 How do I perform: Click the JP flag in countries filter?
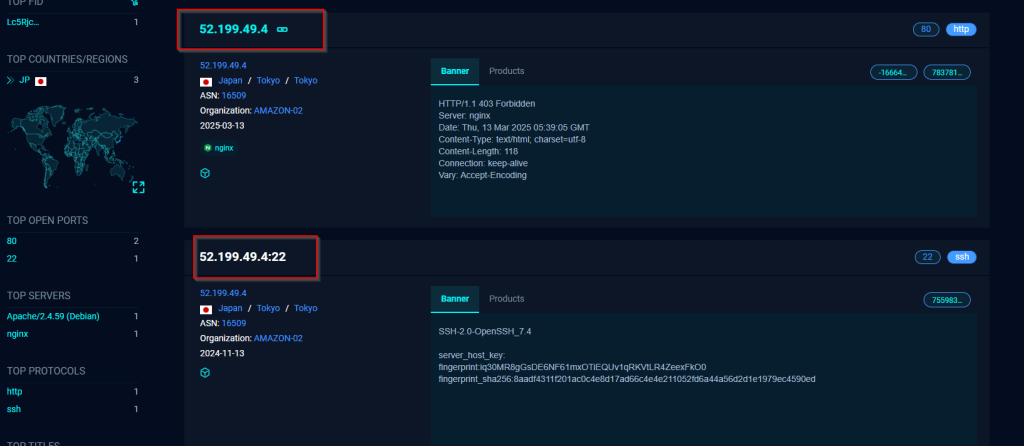click(x=41, y=80)
